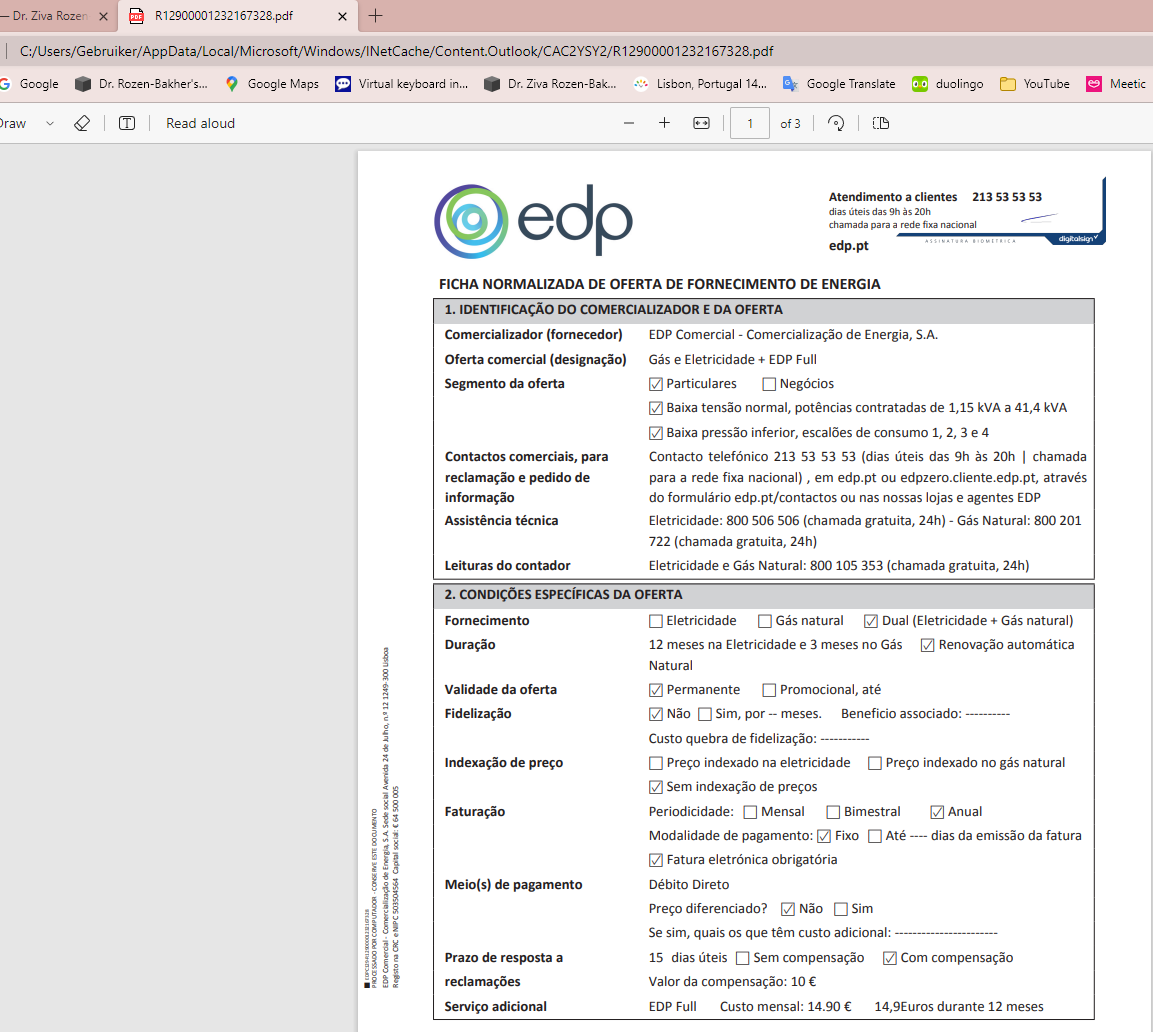
Task: Open the Google Maps bookmark
Action: 272,84
